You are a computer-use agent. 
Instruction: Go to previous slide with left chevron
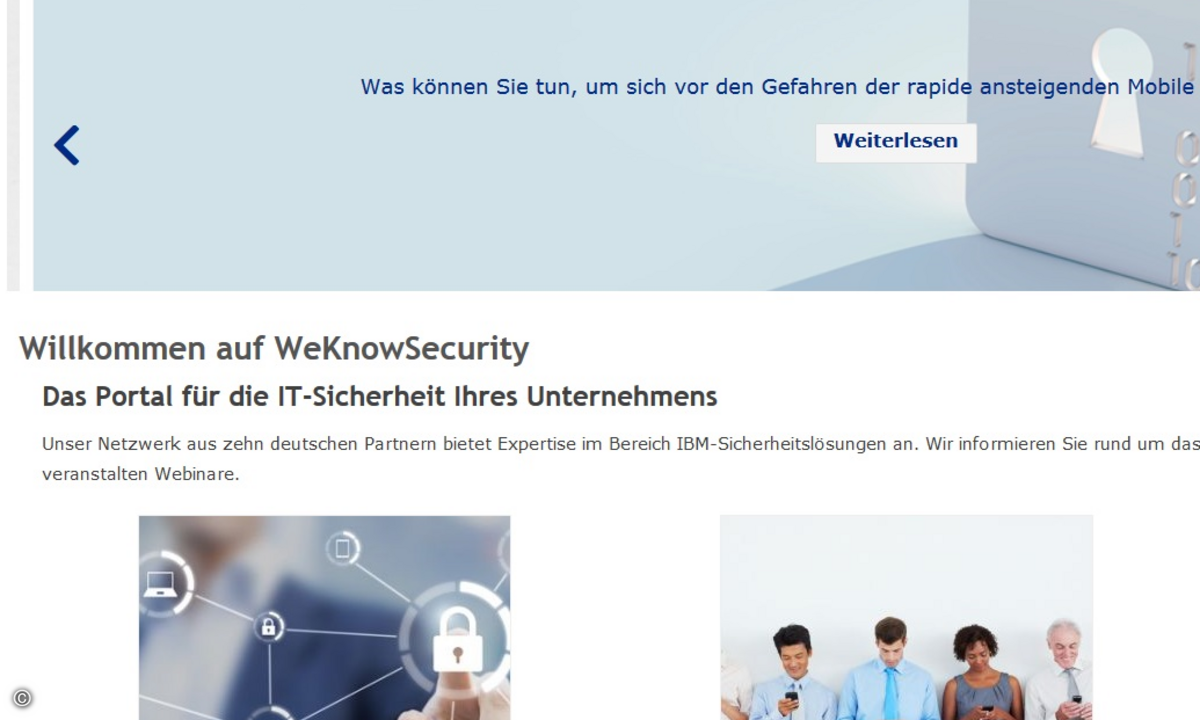(67, 145)
